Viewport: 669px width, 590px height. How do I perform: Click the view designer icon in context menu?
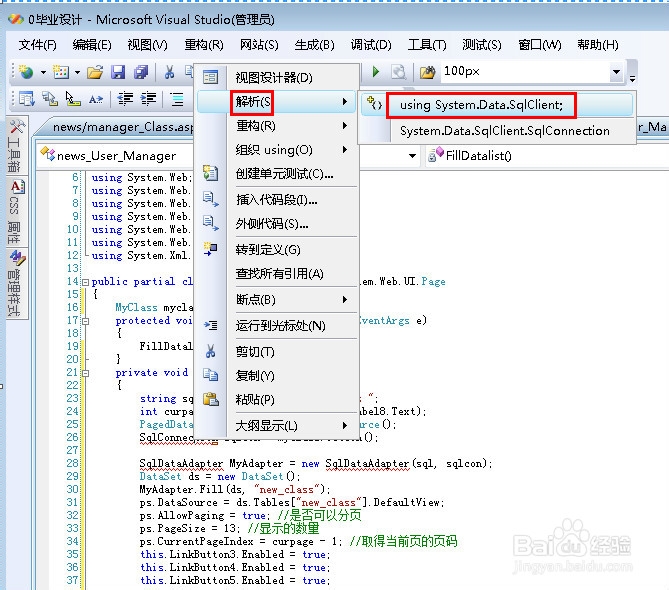210,77
